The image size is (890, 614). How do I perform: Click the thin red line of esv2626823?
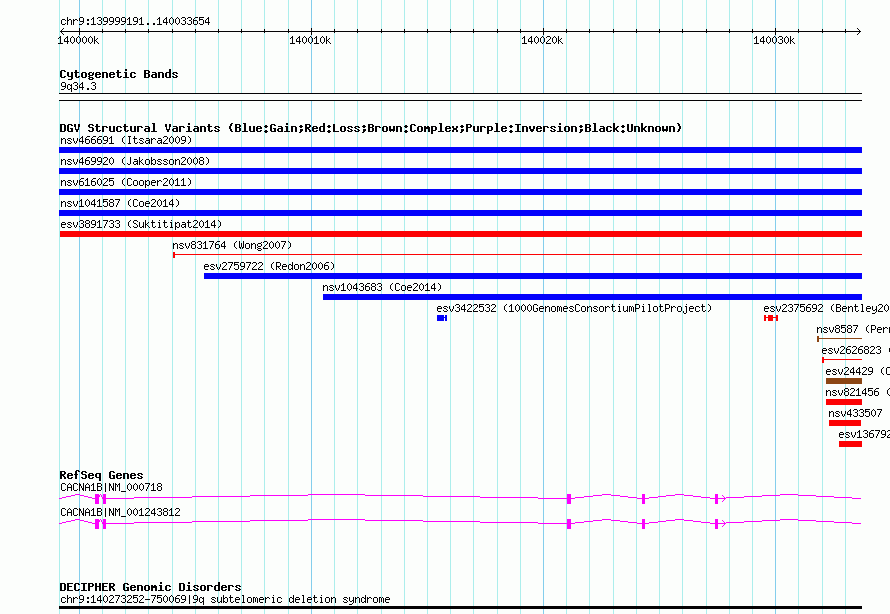(x=842, y=360)
